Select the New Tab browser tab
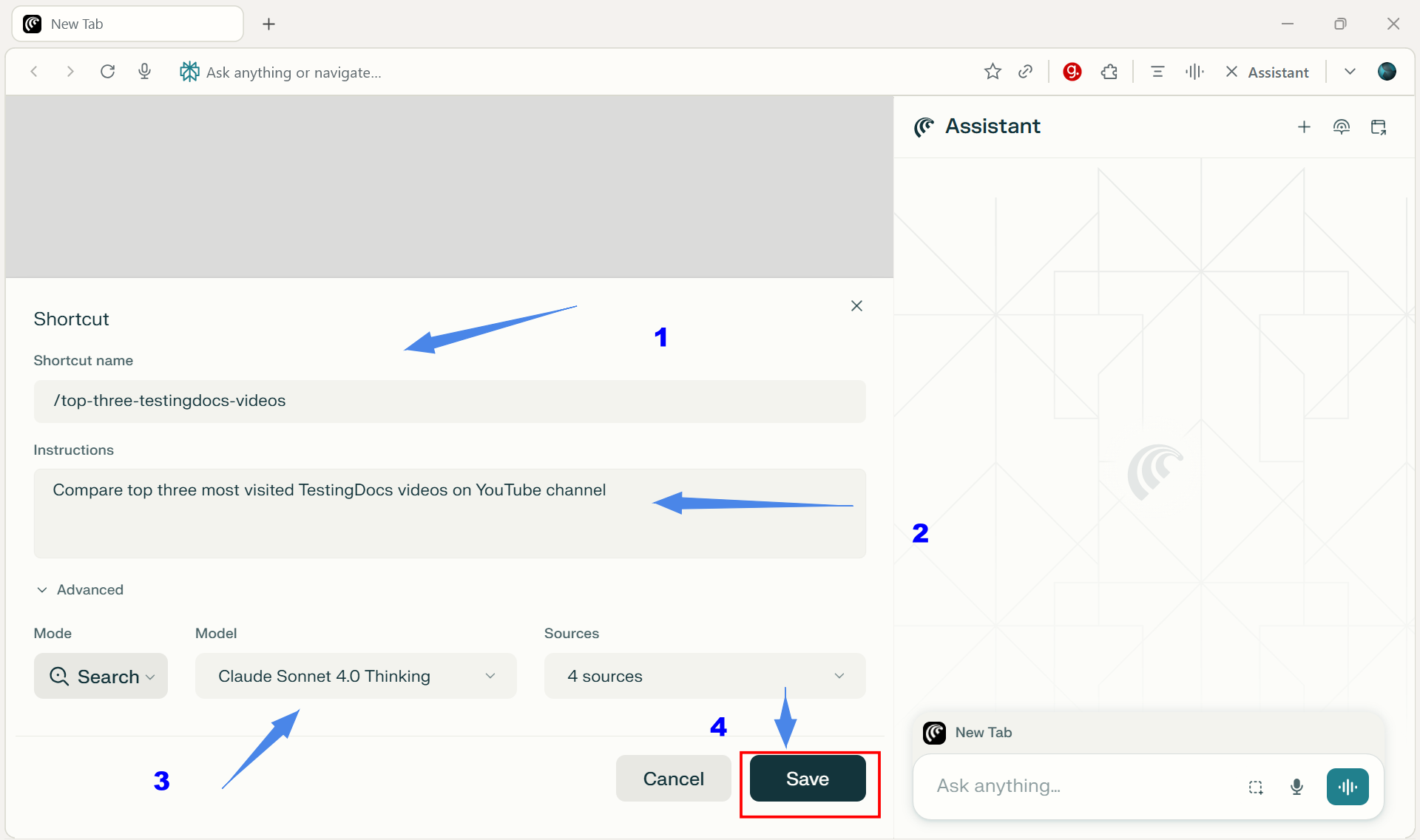1420x840 pixels. [x=127, y=24]
